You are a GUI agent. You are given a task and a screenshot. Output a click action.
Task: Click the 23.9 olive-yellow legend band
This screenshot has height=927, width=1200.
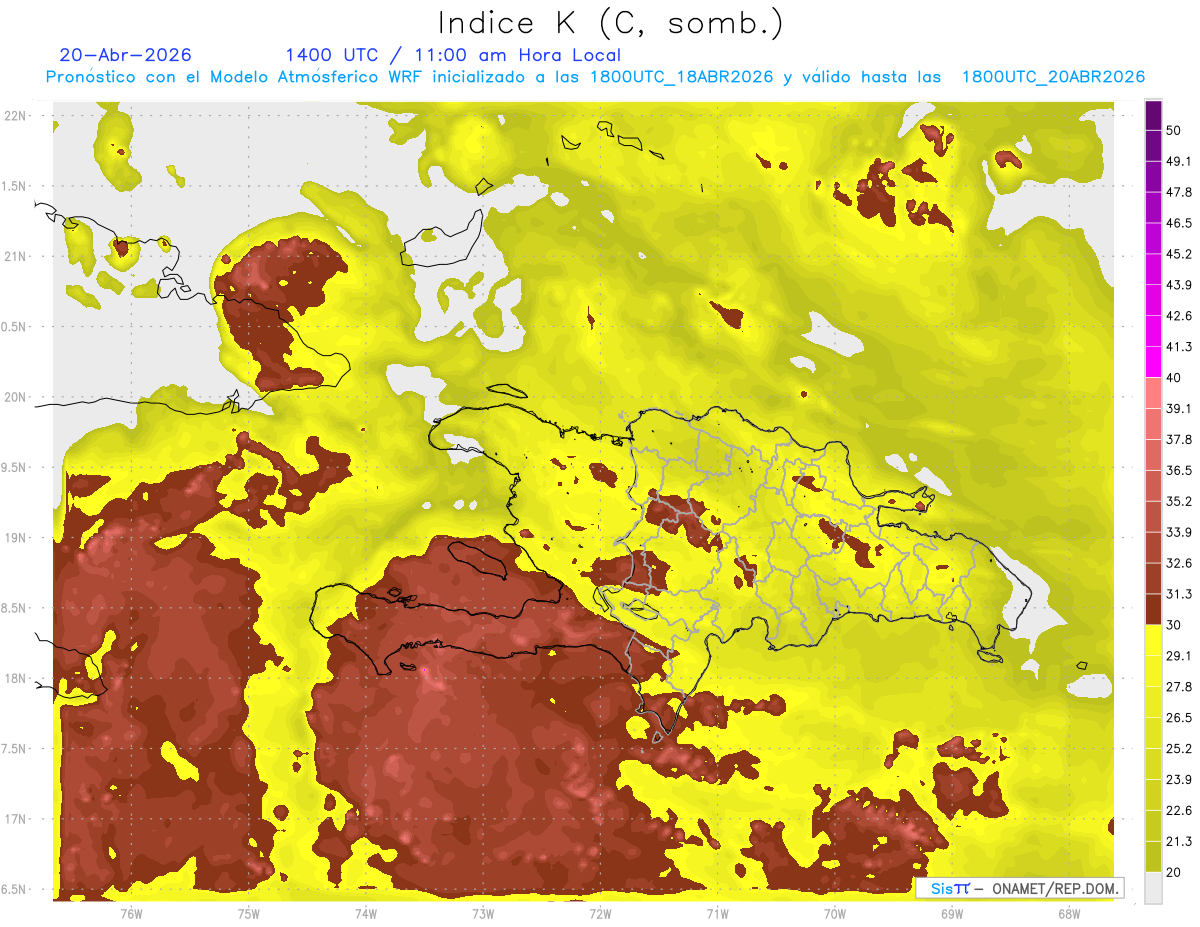point(1153,764)
